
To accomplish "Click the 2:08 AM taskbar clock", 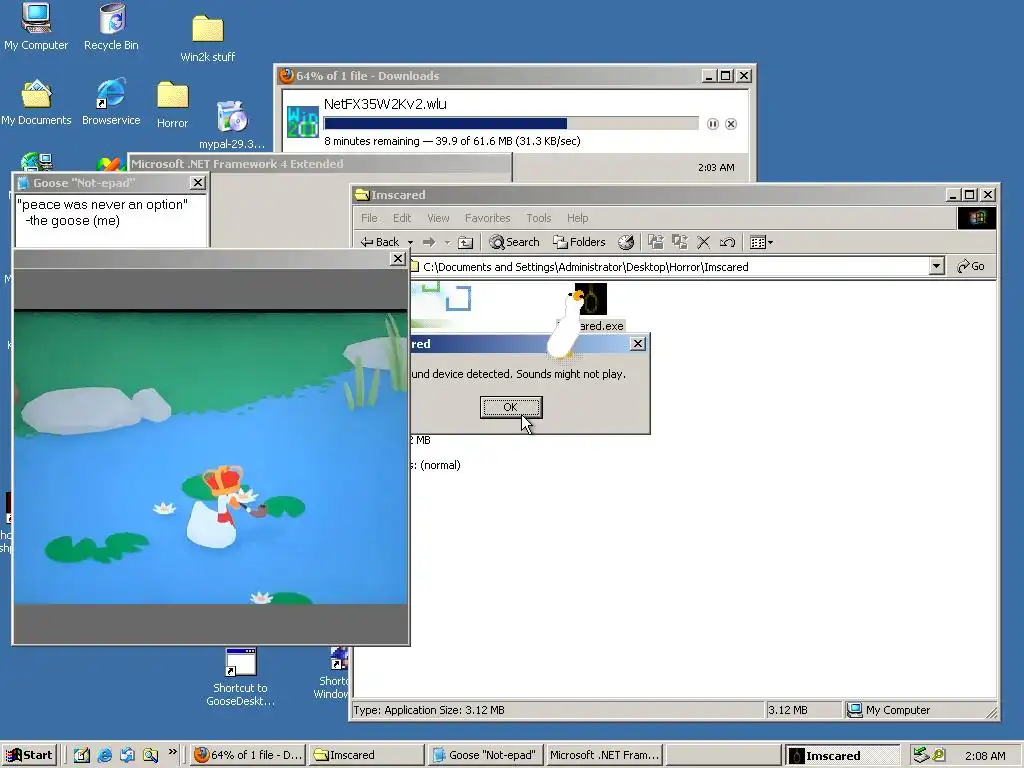I will 985,756.
